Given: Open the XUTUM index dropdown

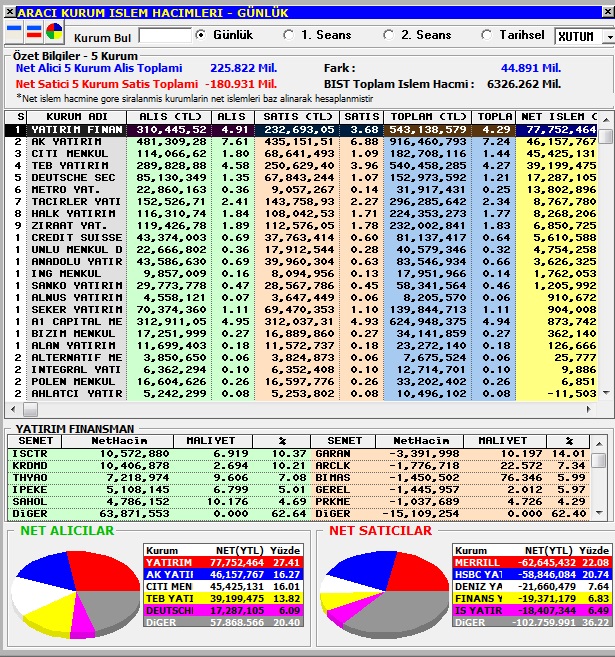Looking at the screenshot, I should (x=609, y=37).
